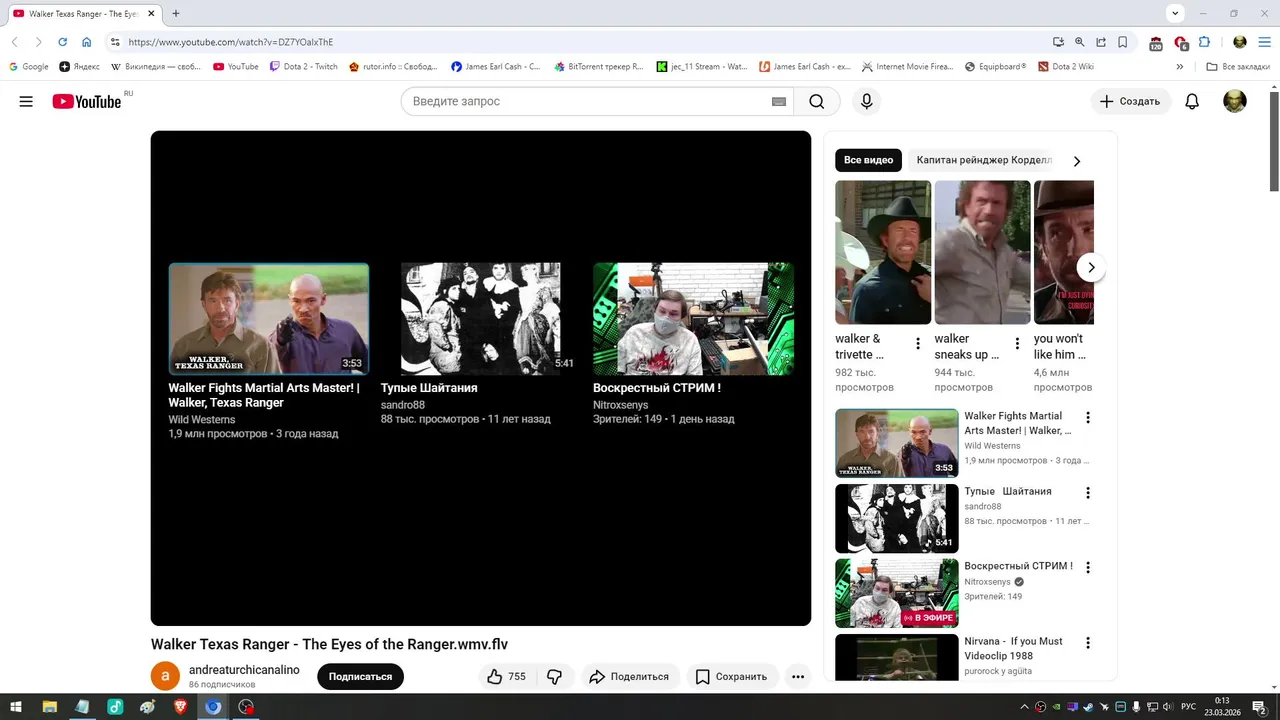Play end-screen Walker Fights Martial Arts Master video
Screen dimensions: 1280x720
coord(269,318)
